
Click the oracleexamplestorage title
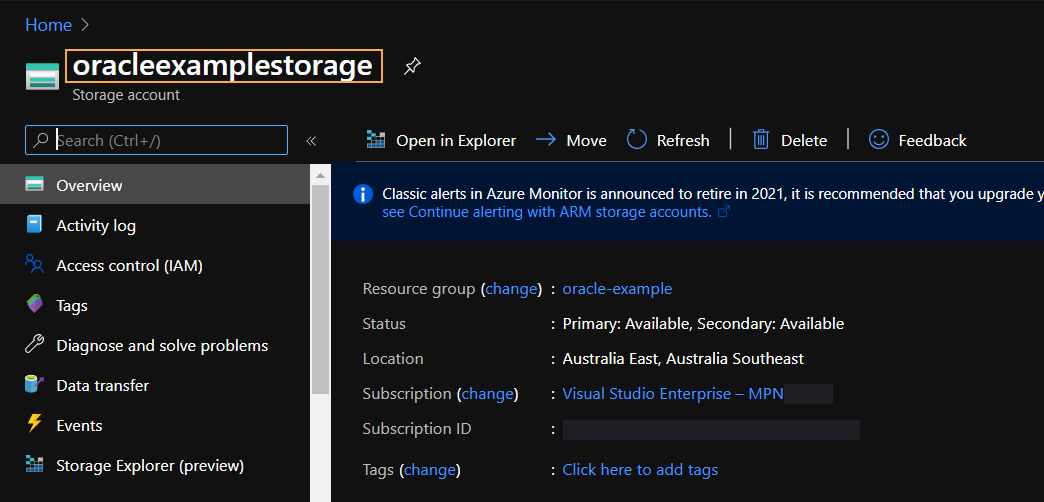223,66
